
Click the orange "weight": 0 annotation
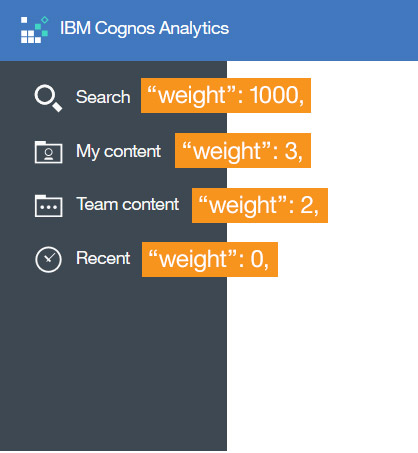tap(210, 260)
